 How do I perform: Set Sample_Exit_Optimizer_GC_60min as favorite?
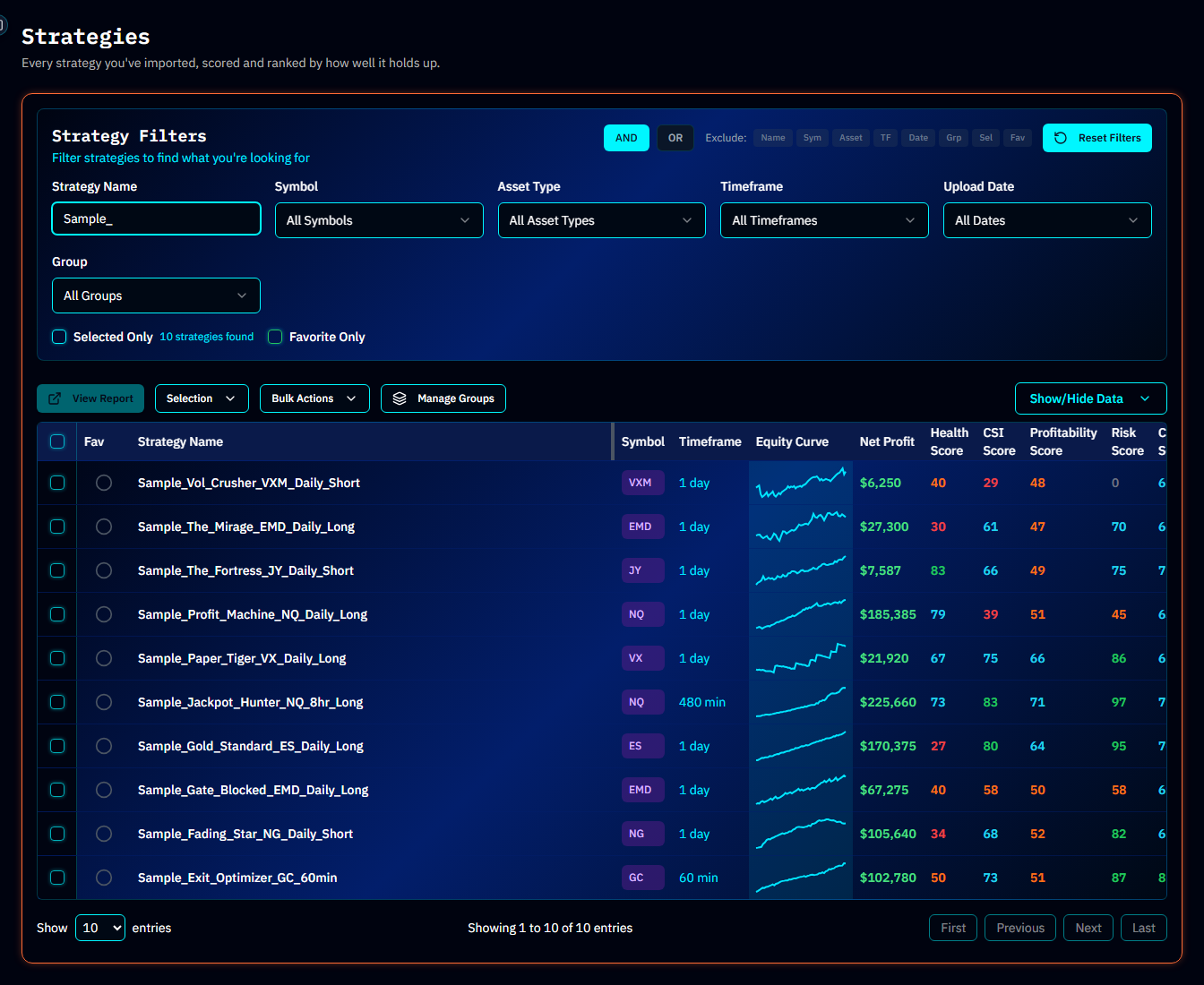pos(104,878)
